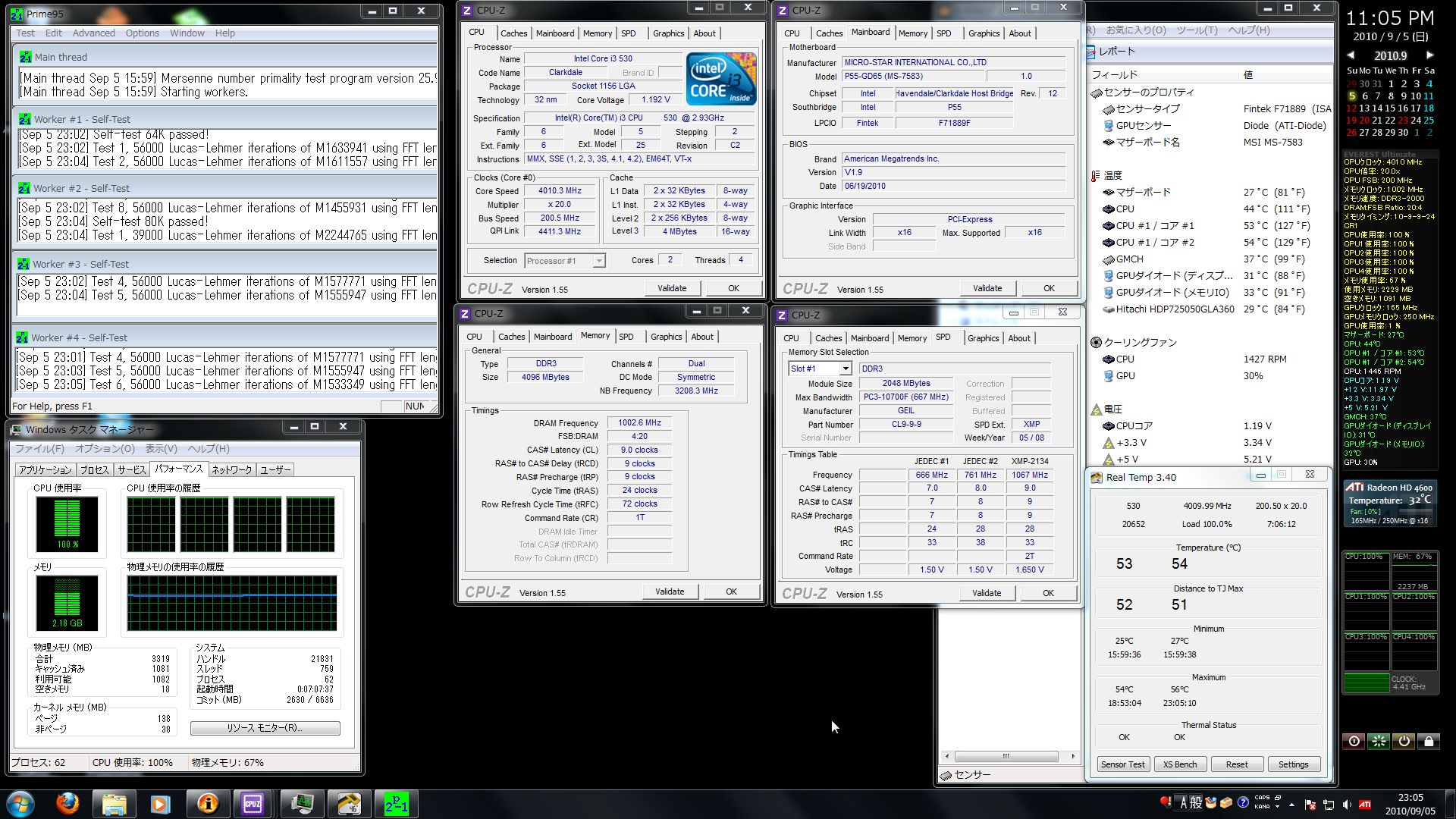Click the IME conversion mode '般' icon
Screen dimensions: 1456x819
click(x=1196, y=802)
